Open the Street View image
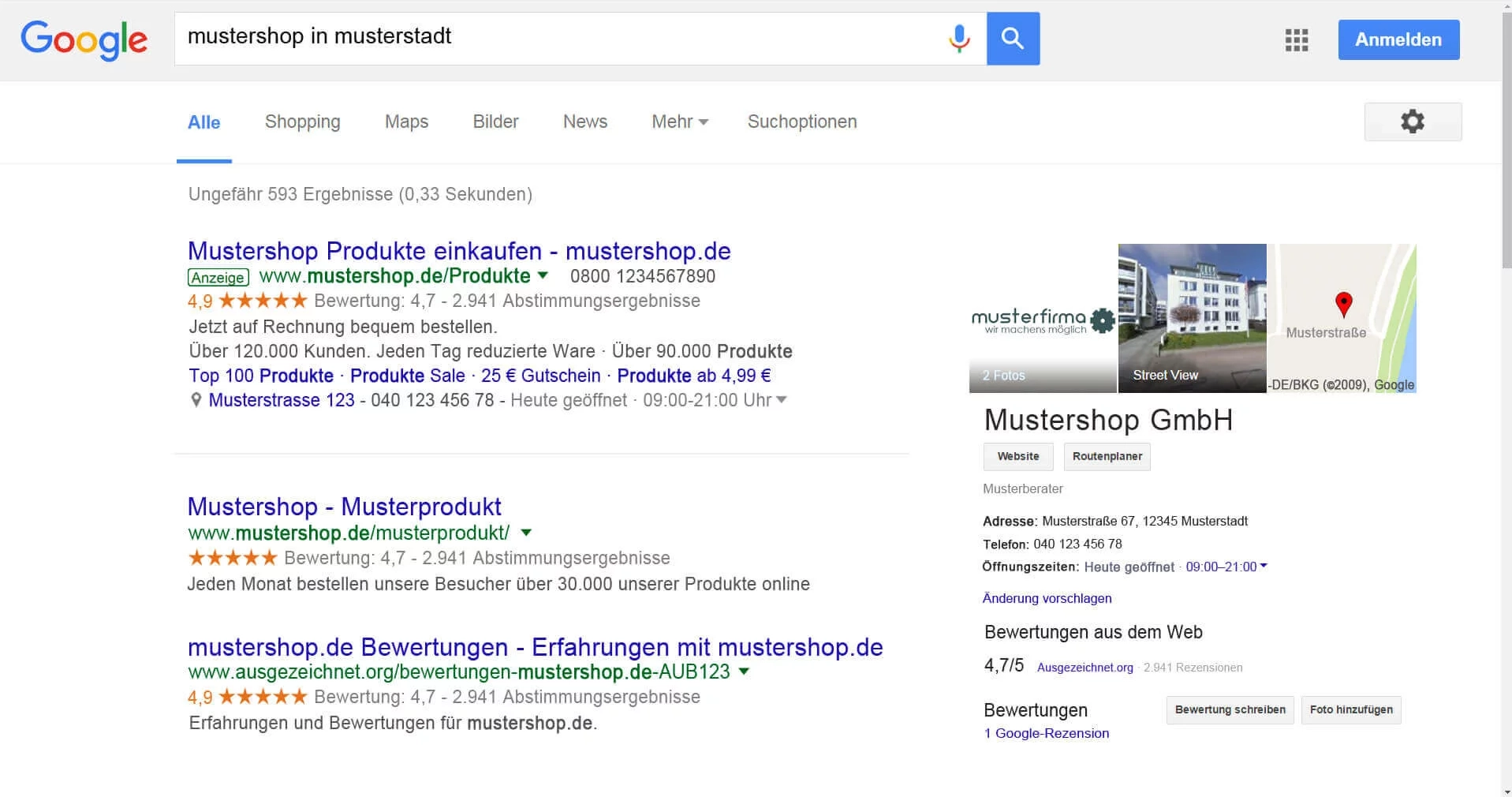This screenshot has width=1512, height=797. (1192, 319)
